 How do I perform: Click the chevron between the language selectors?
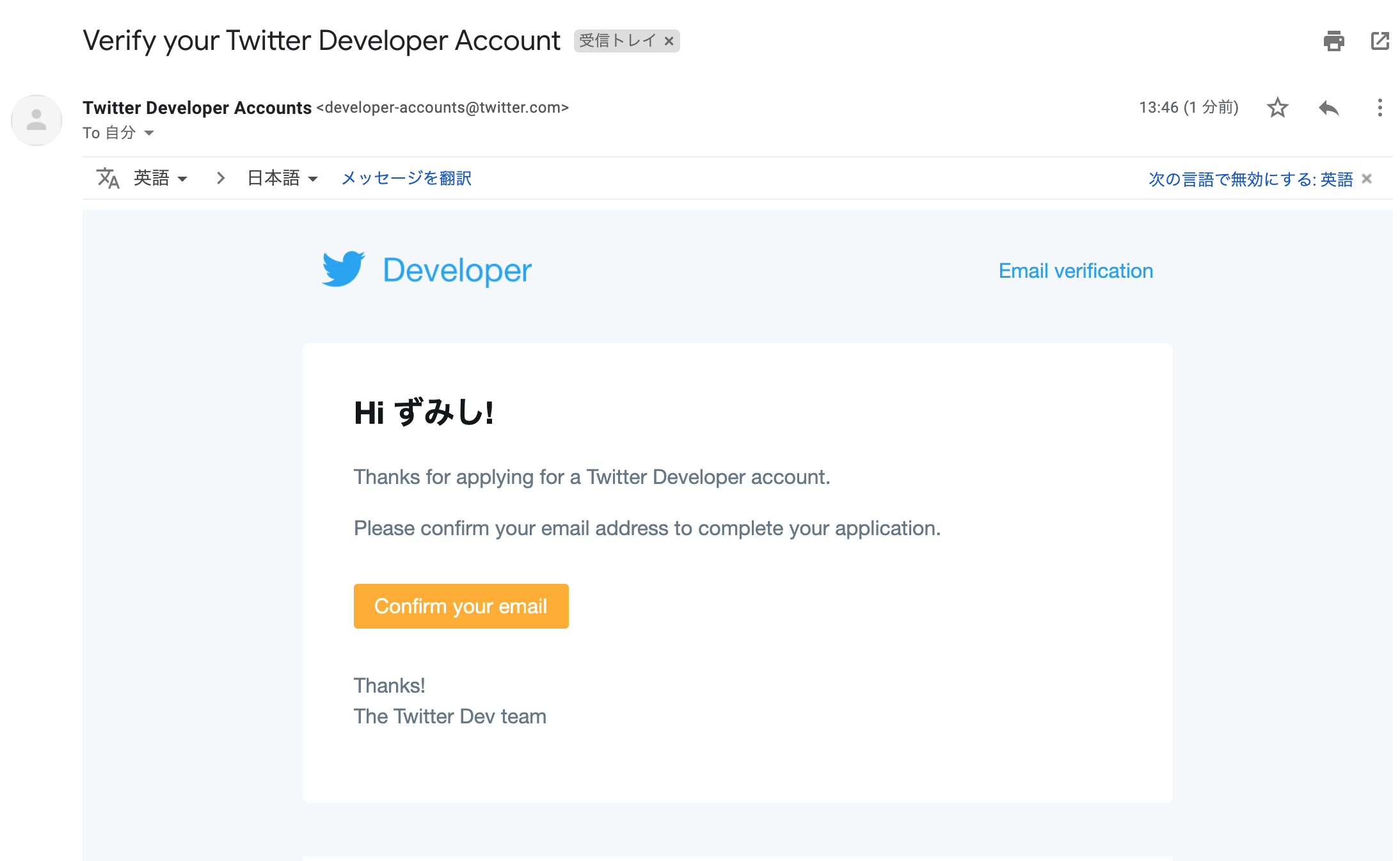[x=221, y=178]
